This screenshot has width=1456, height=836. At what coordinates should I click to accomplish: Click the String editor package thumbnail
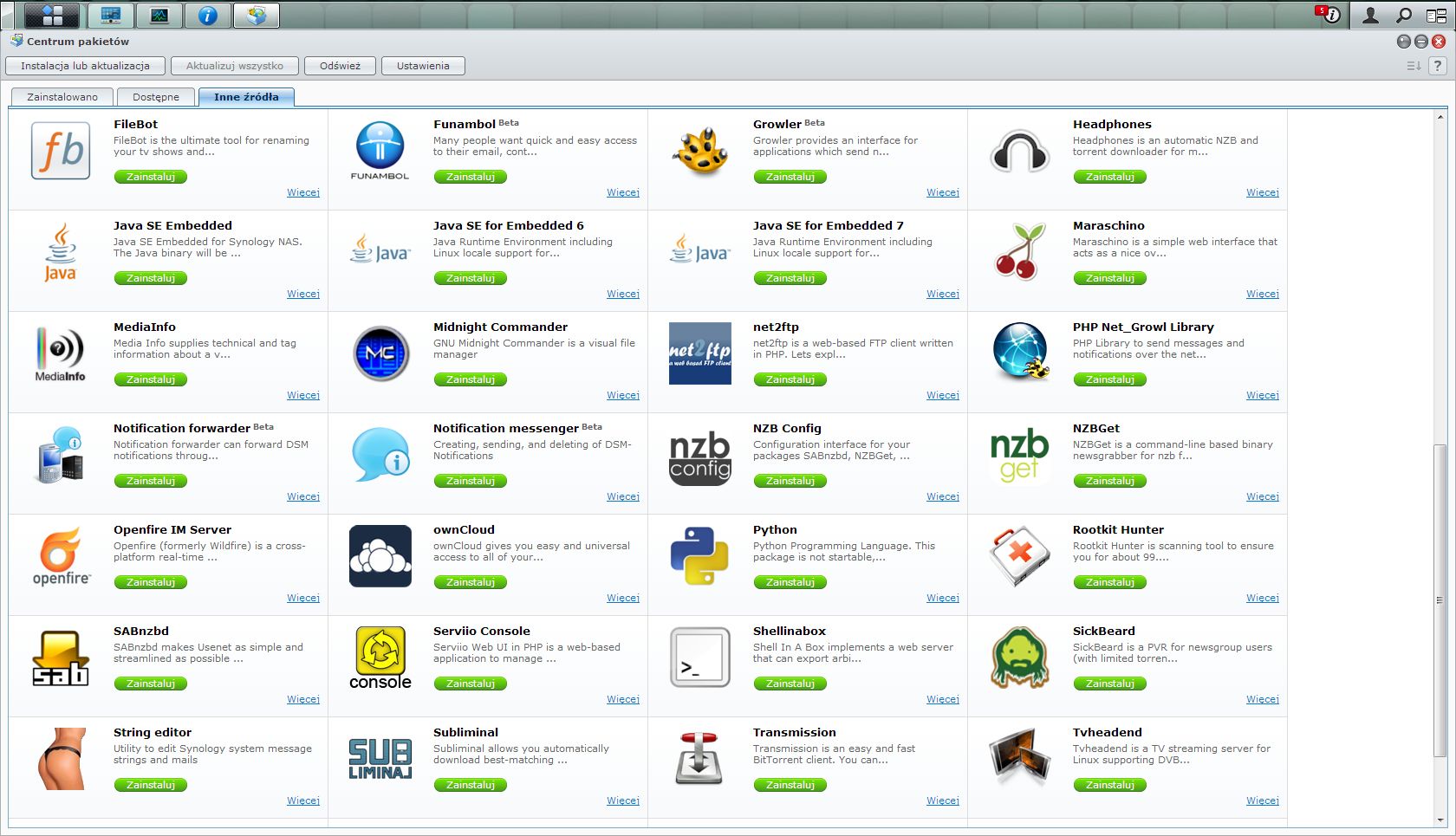(62, 759)
